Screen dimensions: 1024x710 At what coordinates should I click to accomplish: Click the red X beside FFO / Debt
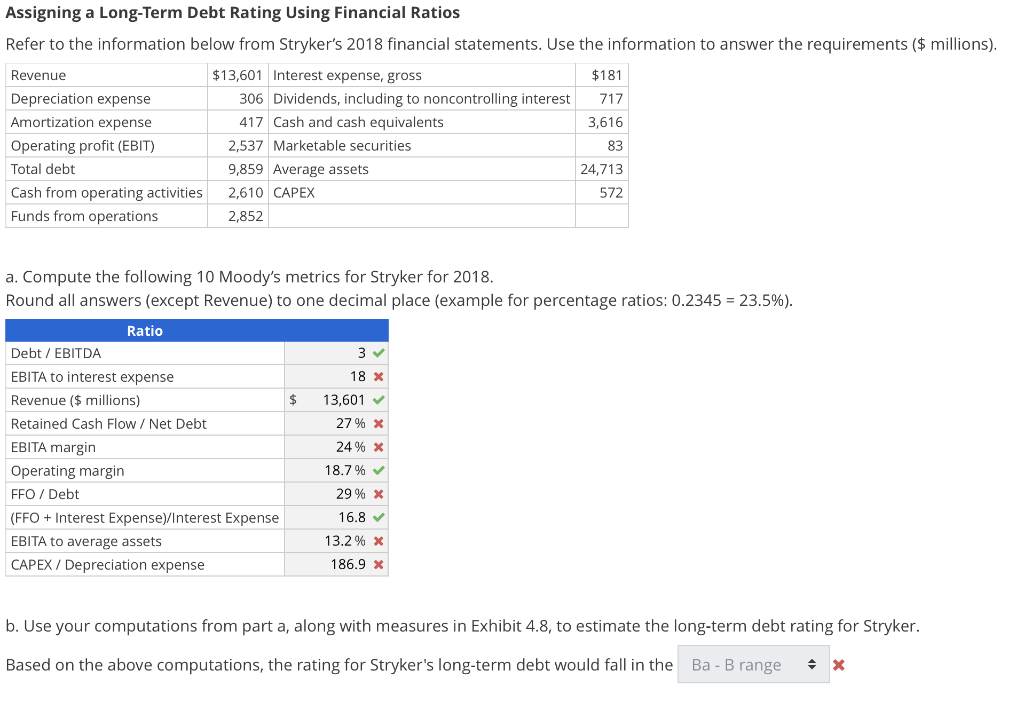point(377,493)
